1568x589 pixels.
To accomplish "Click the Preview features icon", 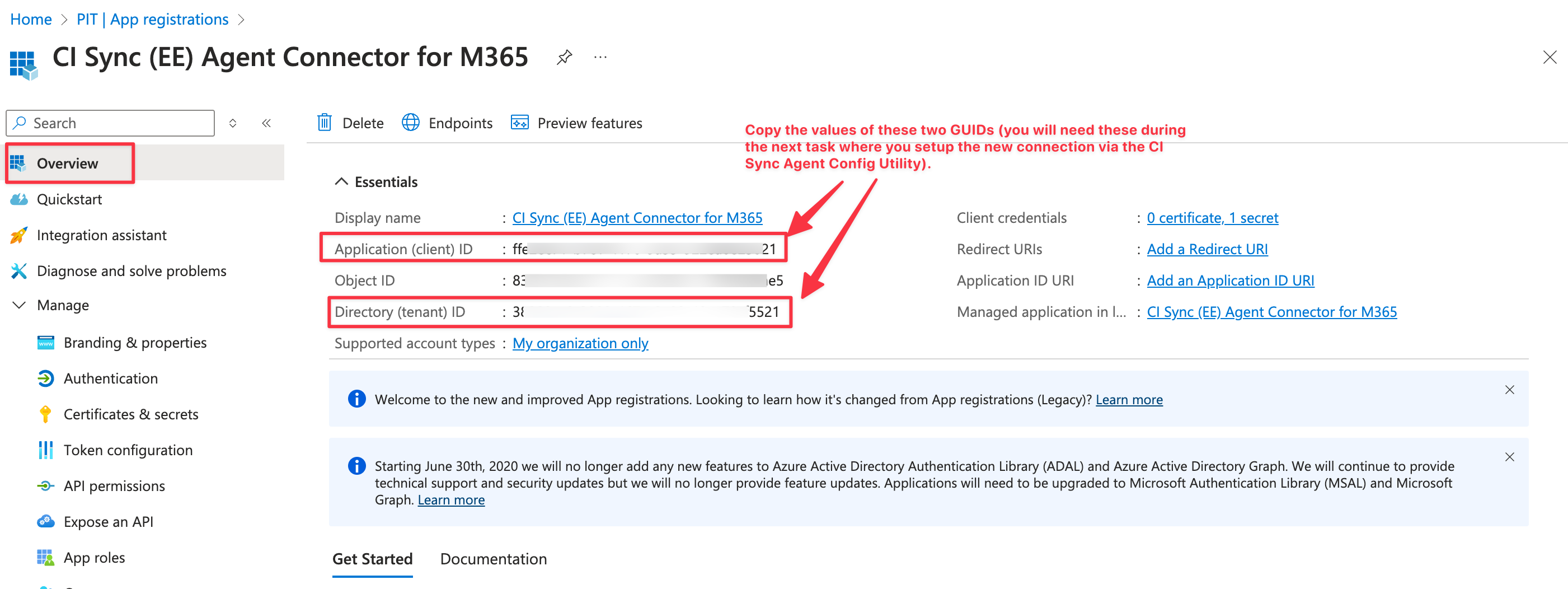I will tap(519, 123).
